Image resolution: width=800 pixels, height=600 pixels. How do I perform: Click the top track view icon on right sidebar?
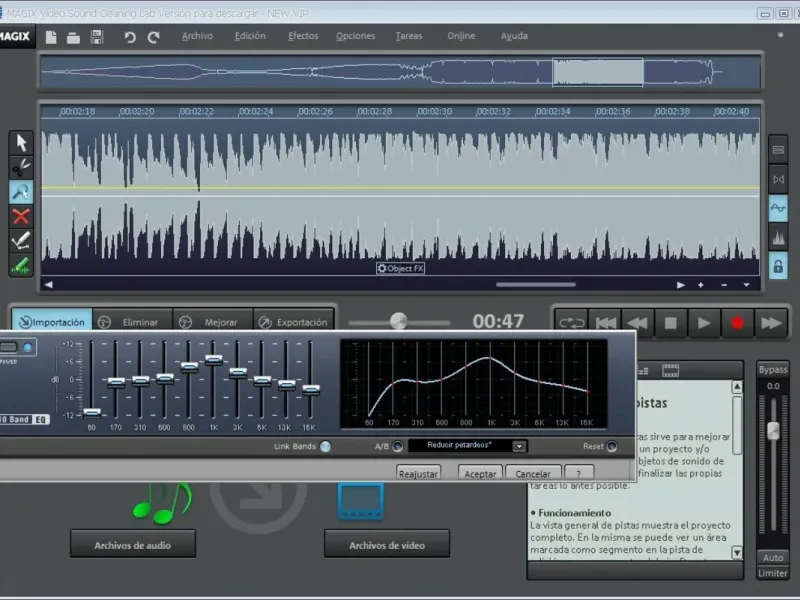[x=778, y=150]
